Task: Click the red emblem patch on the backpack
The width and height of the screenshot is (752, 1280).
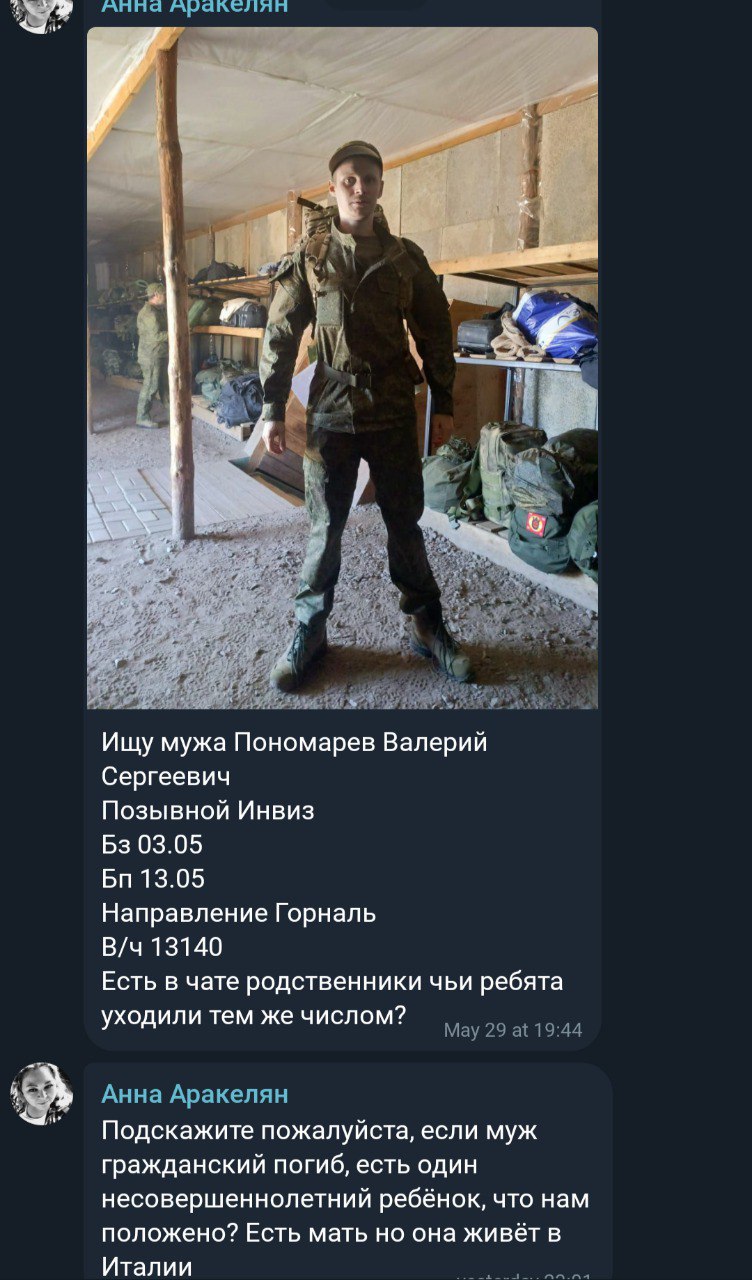Action: 537,523
